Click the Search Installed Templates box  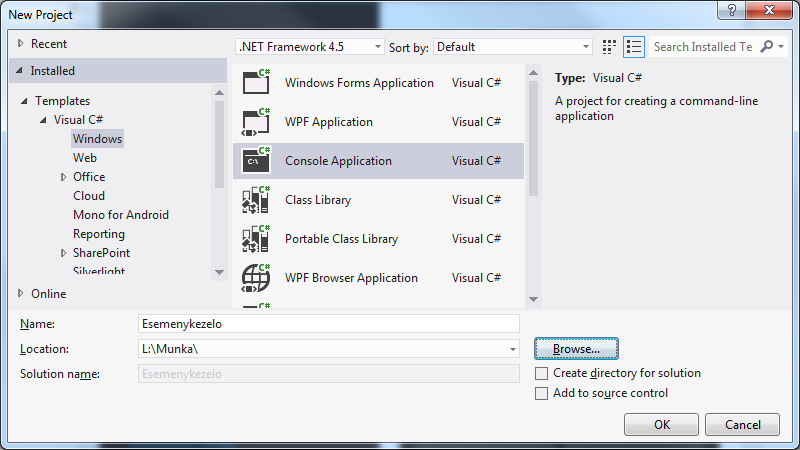(703, 47)
